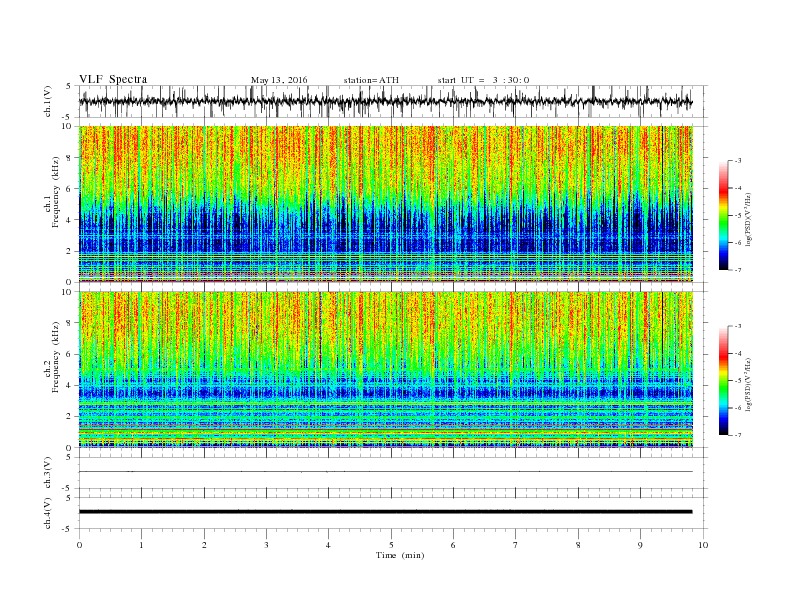Click the ch.1 spectrogram color scale bar
The image size is (792, 612).
click(x=723, y=215)
